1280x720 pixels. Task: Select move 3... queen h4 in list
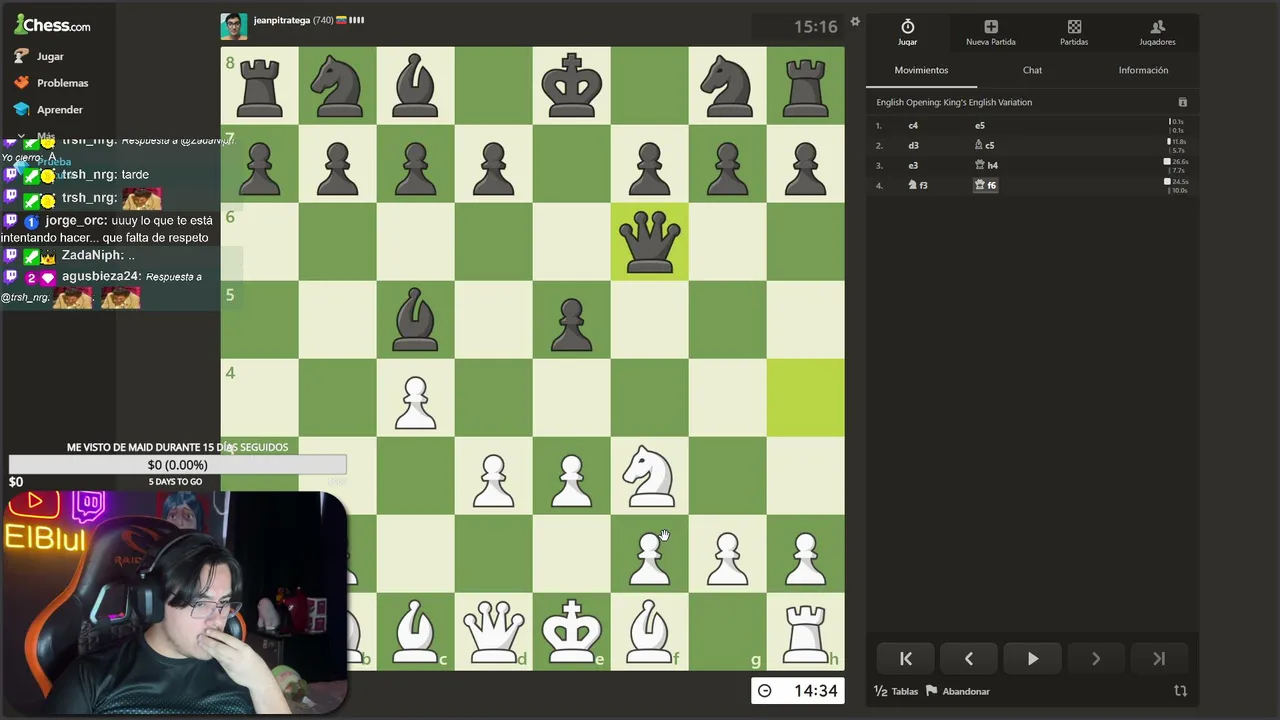coord(986,166)
